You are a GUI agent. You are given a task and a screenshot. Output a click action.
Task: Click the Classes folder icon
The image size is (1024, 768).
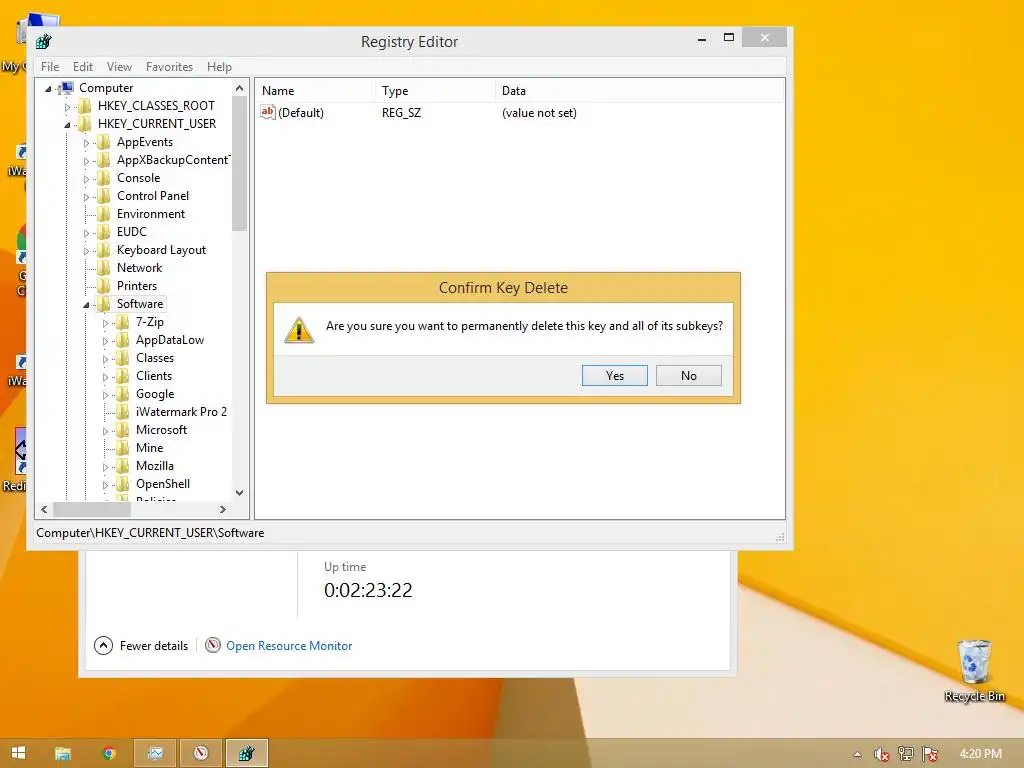point(122,358)
